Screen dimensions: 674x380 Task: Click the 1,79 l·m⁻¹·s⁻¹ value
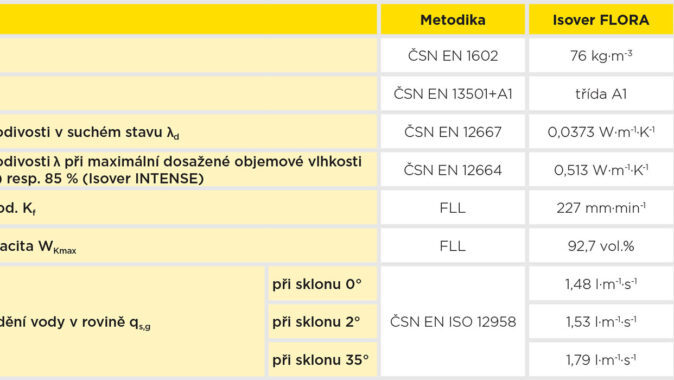coord(601,359)
